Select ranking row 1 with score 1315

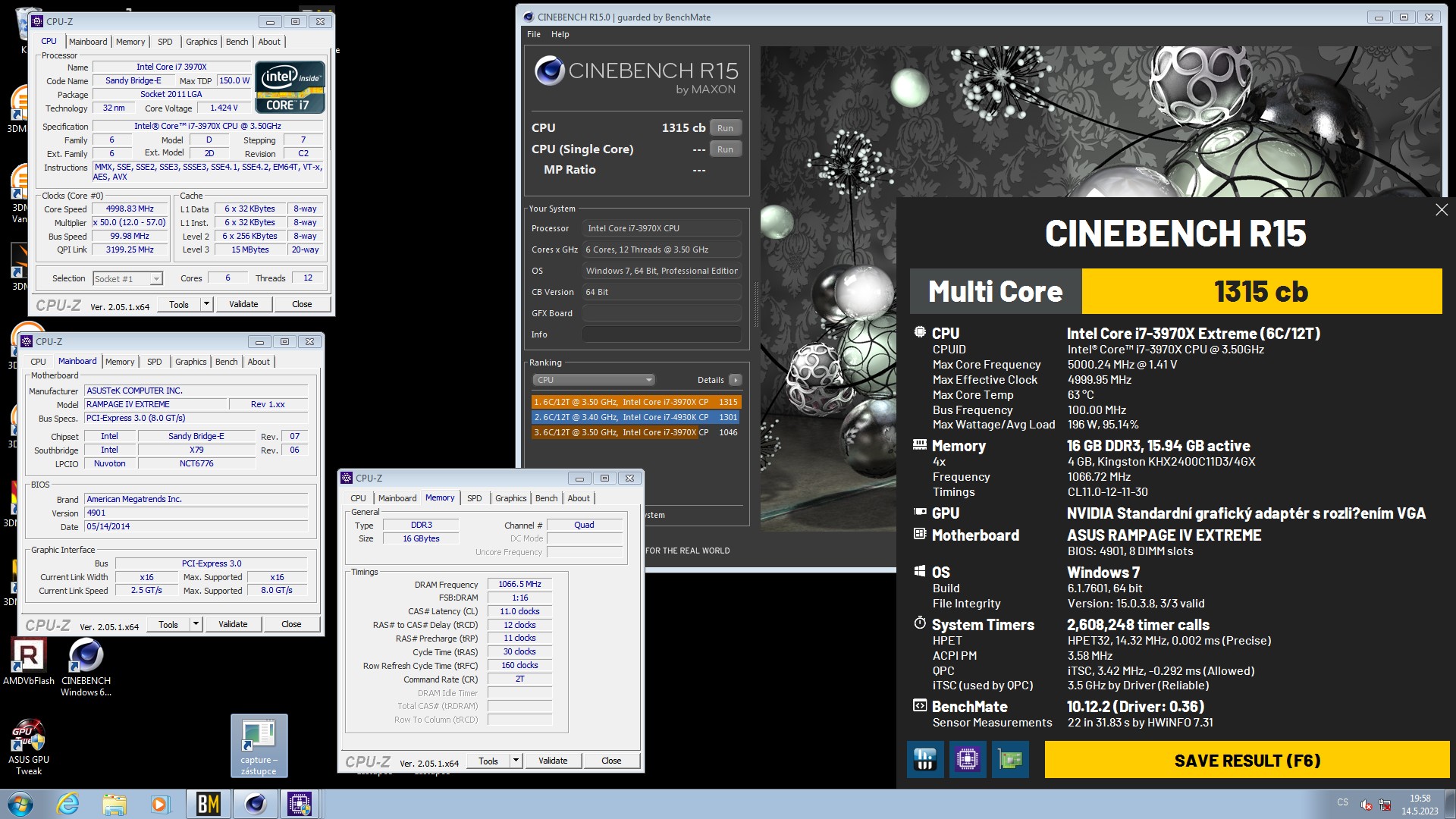coord(635,402)
